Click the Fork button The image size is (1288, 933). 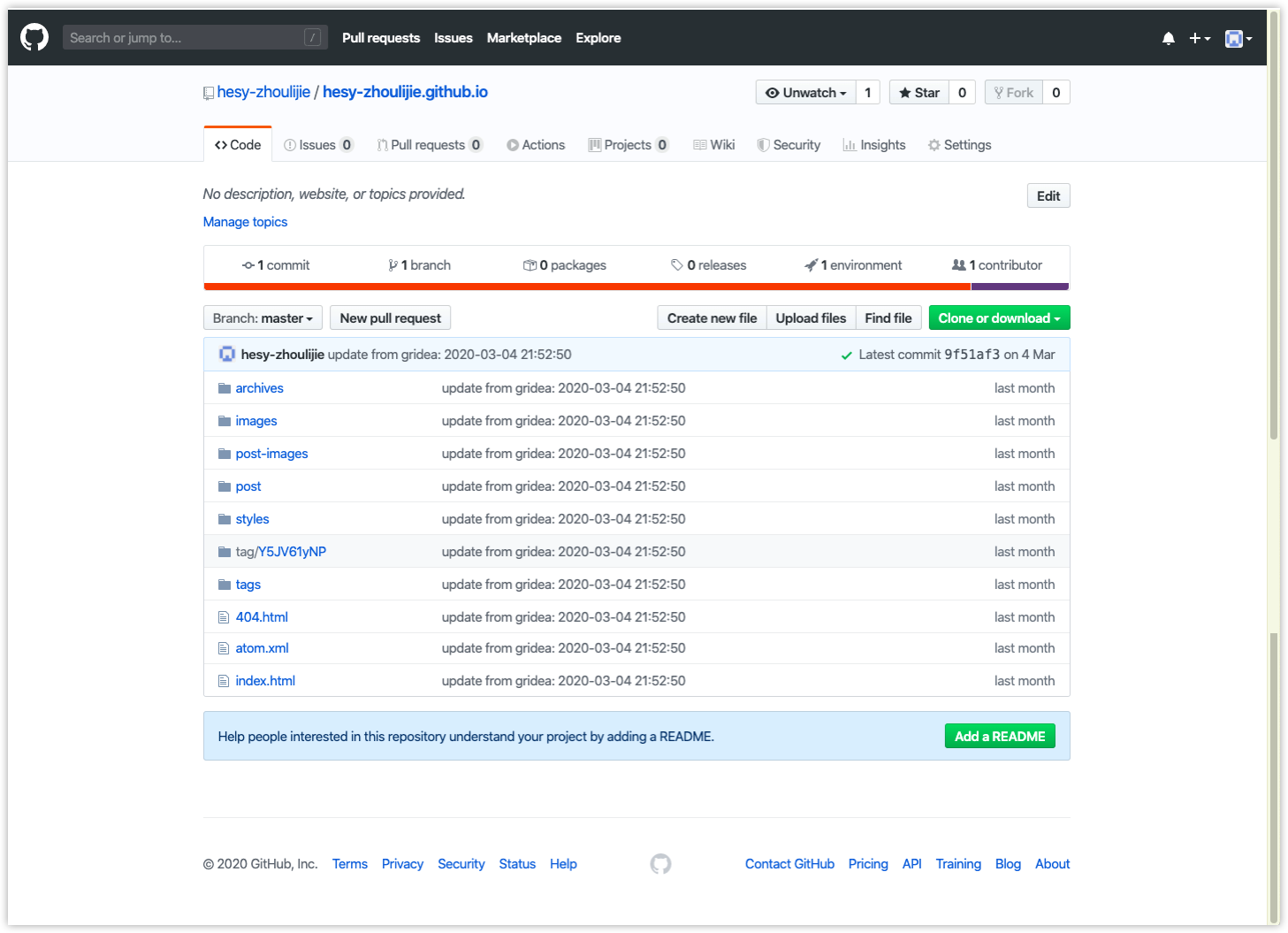tap(1014, 93)
